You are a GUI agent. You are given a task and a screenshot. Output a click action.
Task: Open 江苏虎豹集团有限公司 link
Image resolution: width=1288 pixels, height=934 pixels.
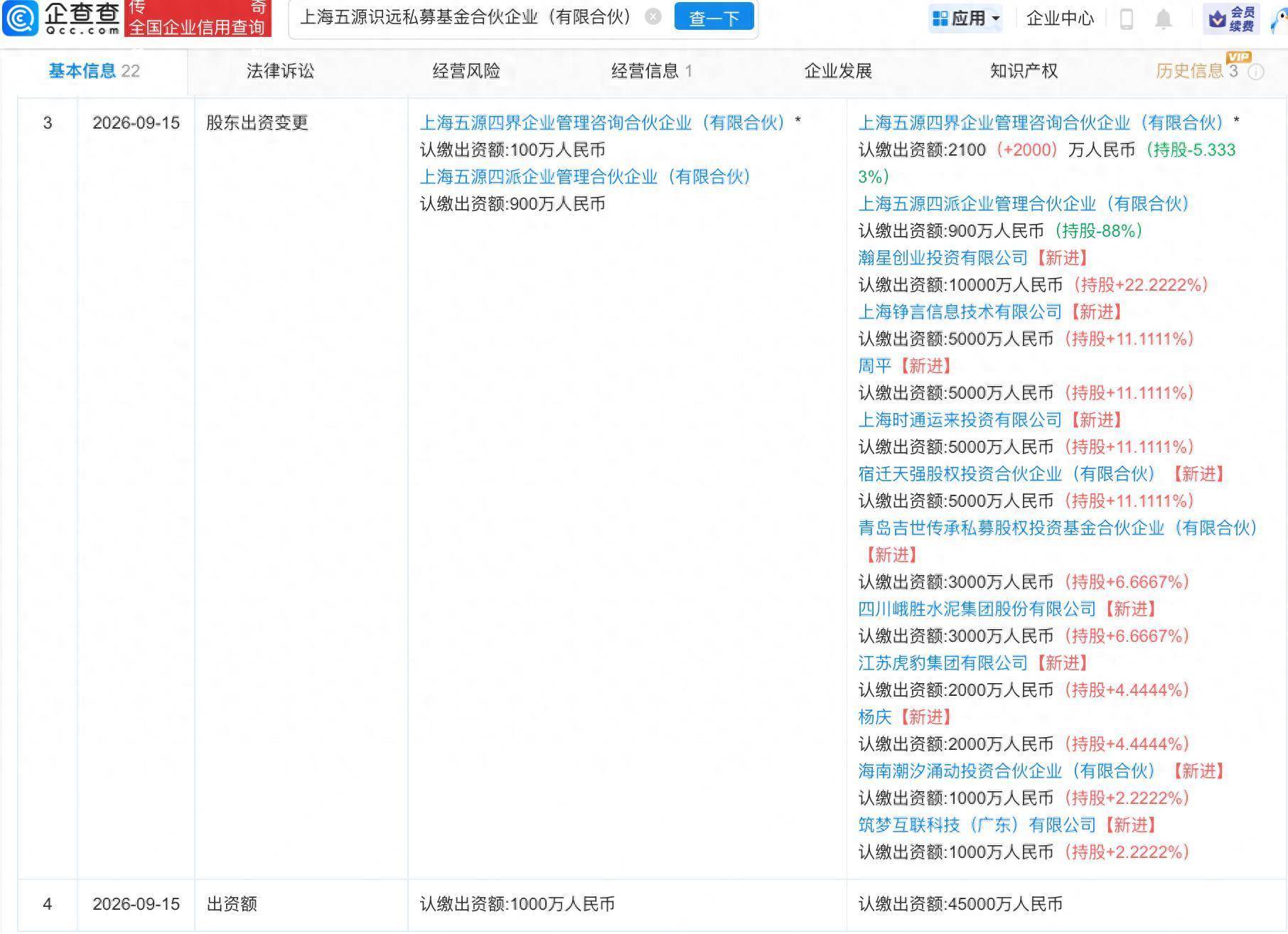coord(943,663)
